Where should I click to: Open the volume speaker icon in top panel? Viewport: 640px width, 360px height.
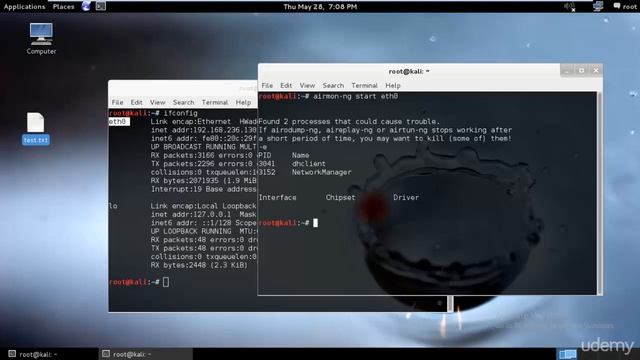569,7
